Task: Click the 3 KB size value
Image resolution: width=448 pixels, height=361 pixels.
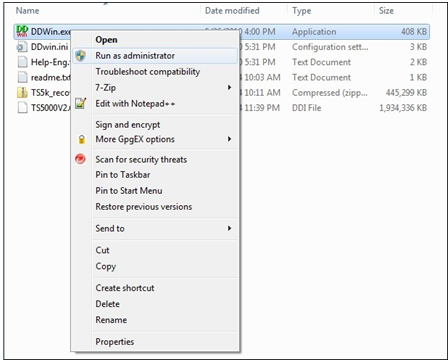Action: click(418, 47)
